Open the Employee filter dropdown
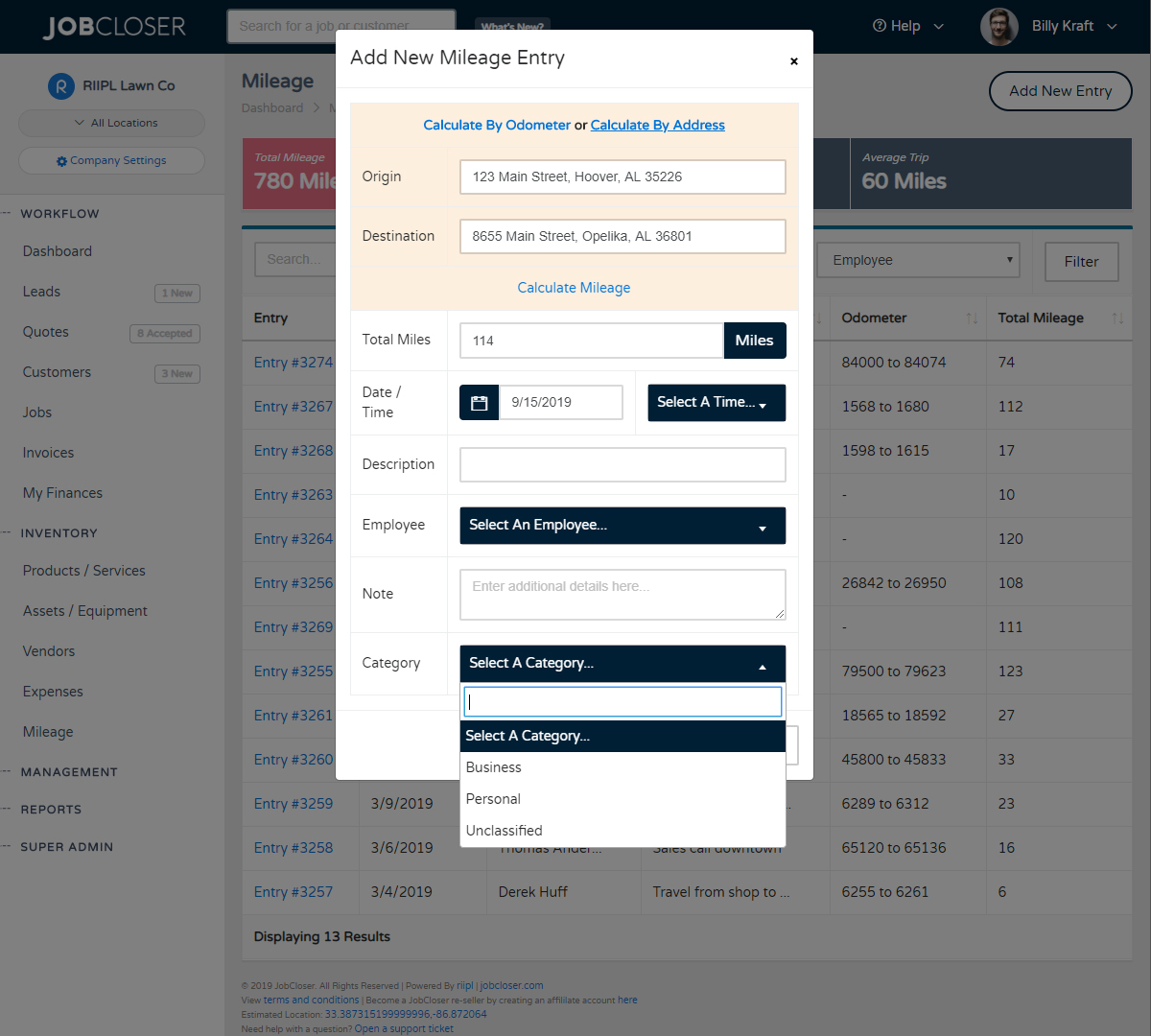The image size is (1151, 1036). tap(917, 260)
